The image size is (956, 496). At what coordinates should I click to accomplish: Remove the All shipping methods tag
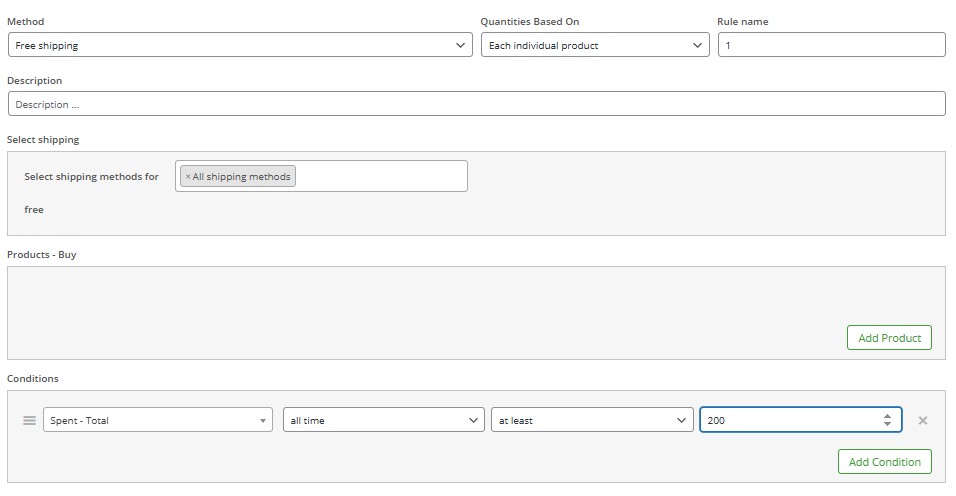pos(188,177)
